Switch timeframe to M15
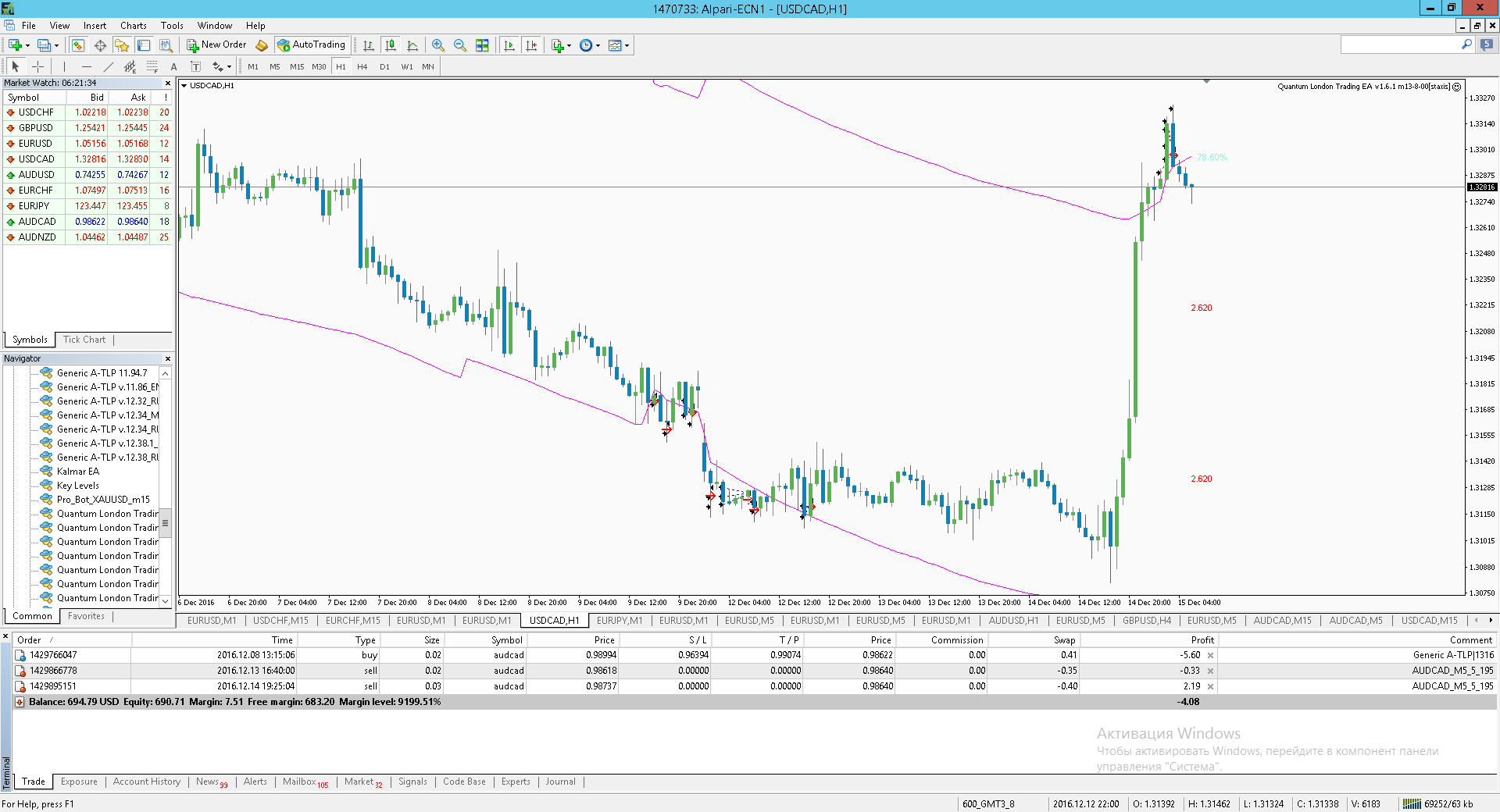 click(x=297, y=67)
